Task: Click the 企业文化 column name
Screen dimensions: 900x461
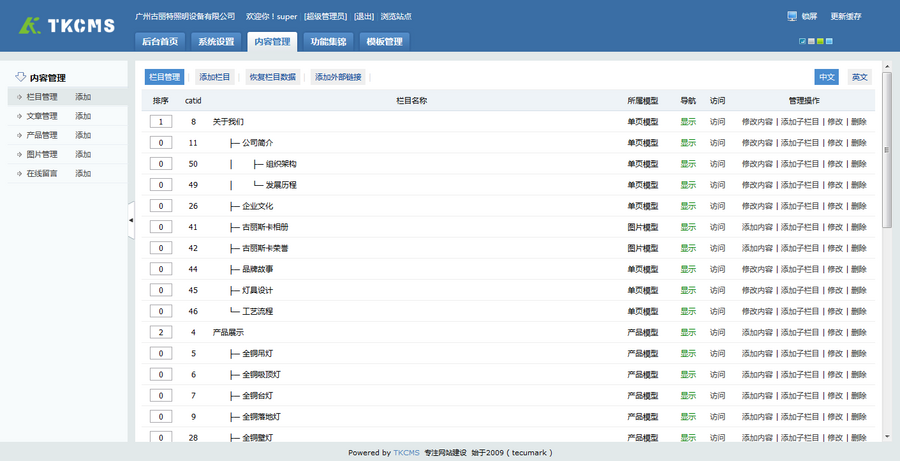Action: tap(258, 206)
